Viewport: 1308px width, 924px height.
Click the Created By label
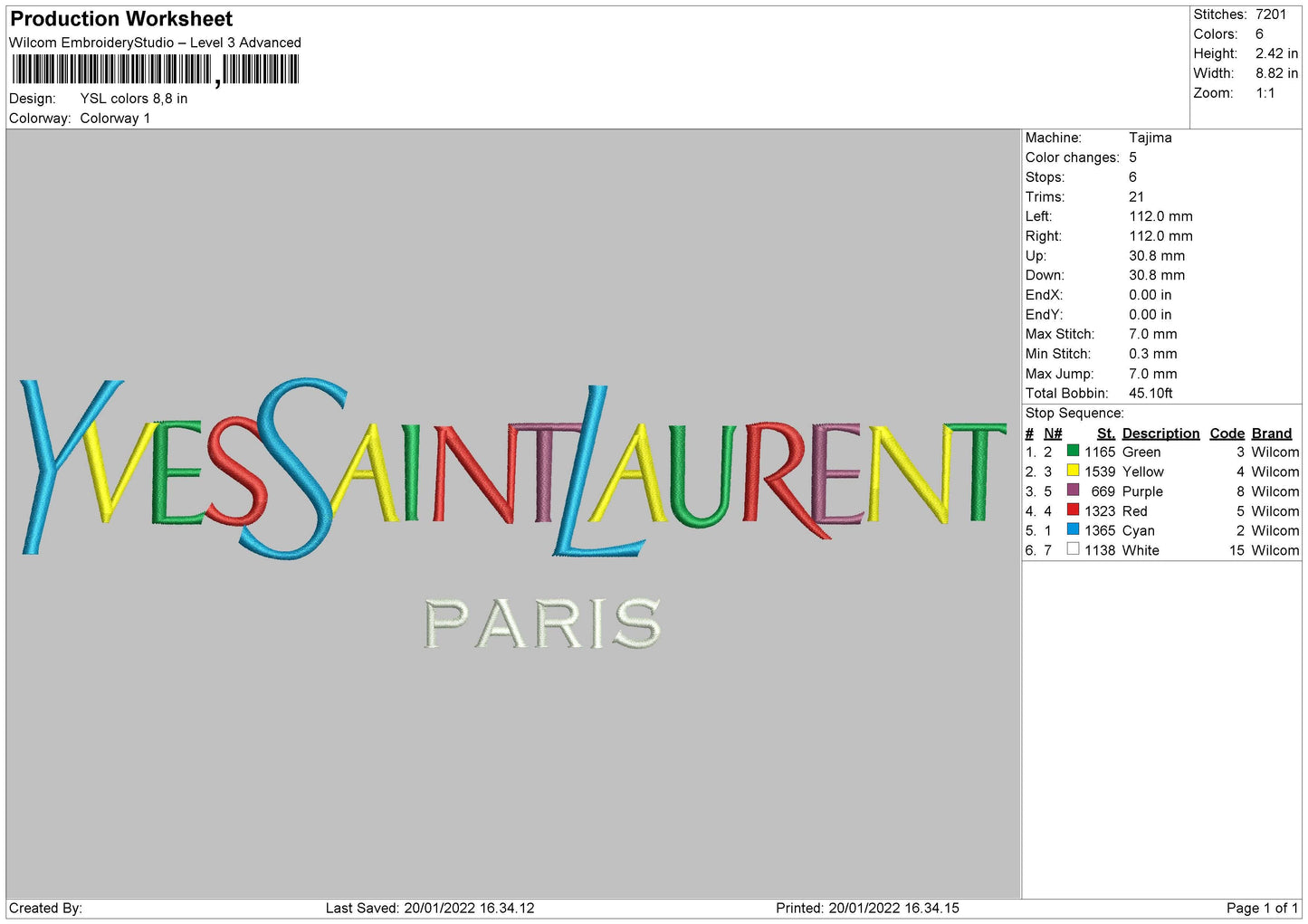pos(45,908)
